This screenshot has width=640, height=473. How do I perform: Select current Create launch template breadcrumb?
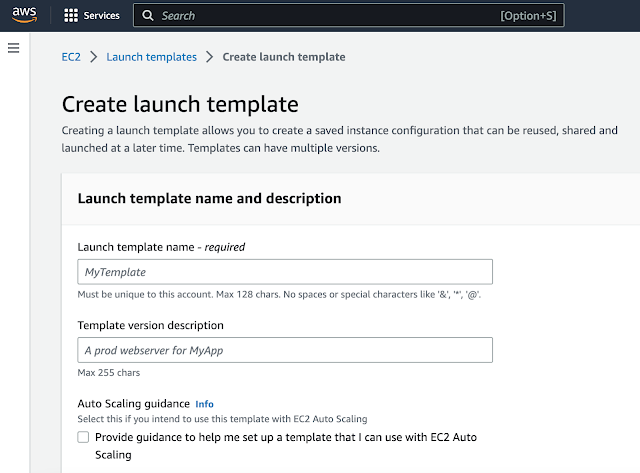point(284,57)
